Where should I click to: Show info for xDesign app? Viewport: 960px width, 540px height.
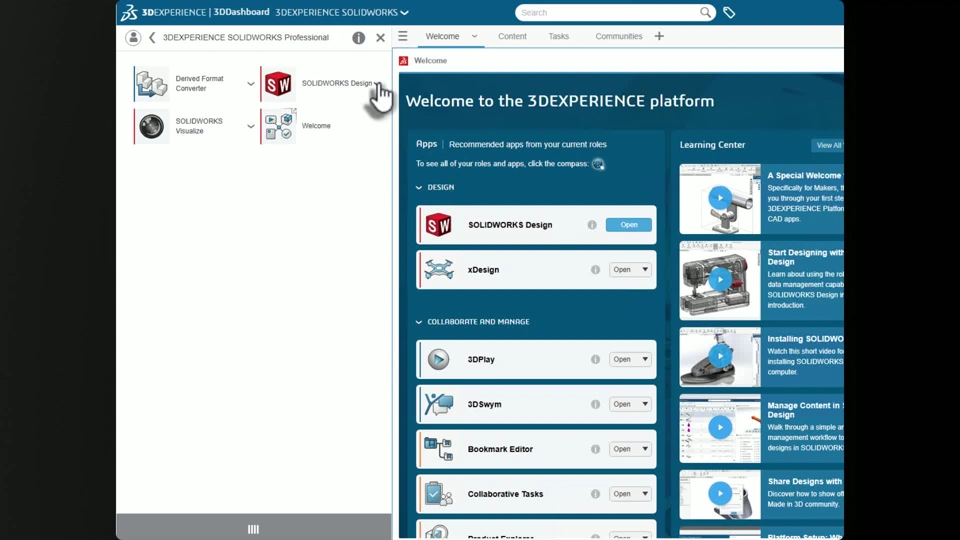point(595,269)
